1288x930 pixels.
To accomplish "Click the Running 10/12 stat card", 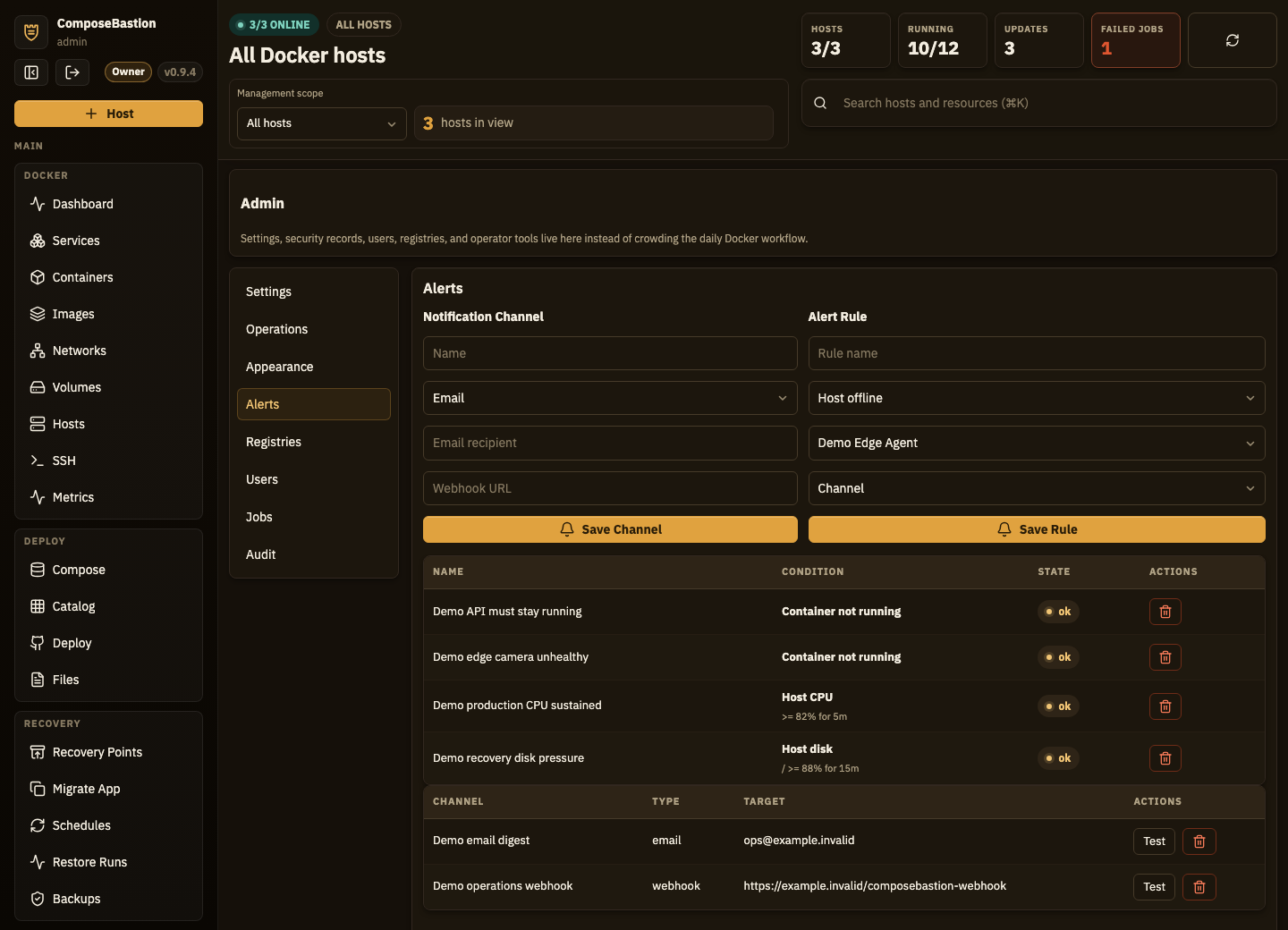I will [x=943, y=40].
